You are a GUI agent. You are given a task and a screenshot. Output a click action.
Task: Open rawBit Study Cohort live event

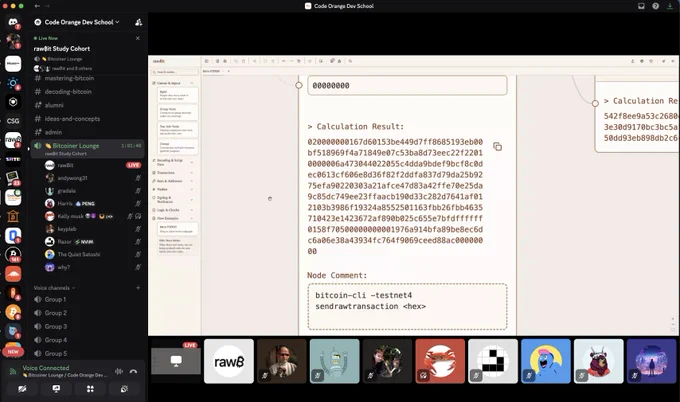[62, 49]
